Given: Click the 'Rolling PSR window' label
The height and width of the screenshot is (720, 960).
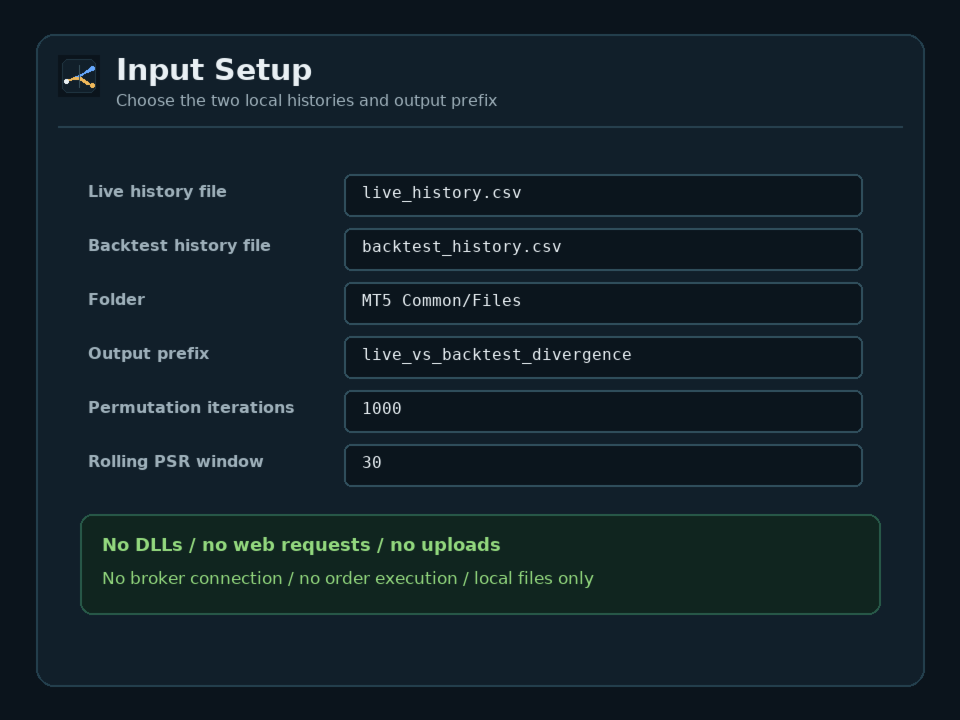Looking at the screenshot, I should click(176, 461).
